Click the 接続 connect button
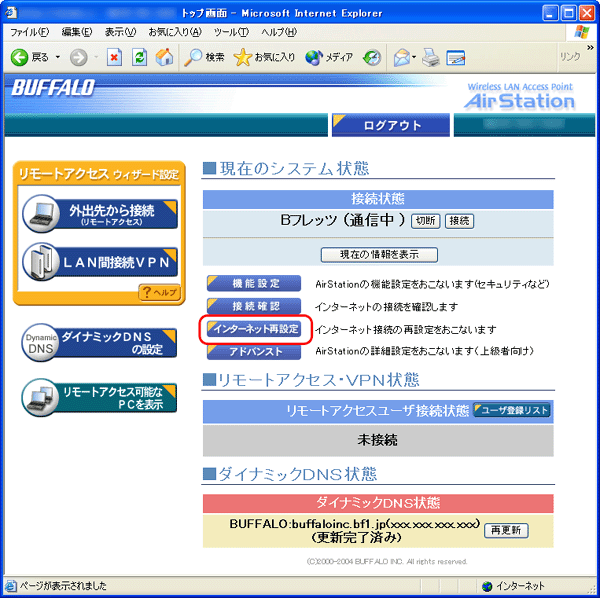 [459, 221]
